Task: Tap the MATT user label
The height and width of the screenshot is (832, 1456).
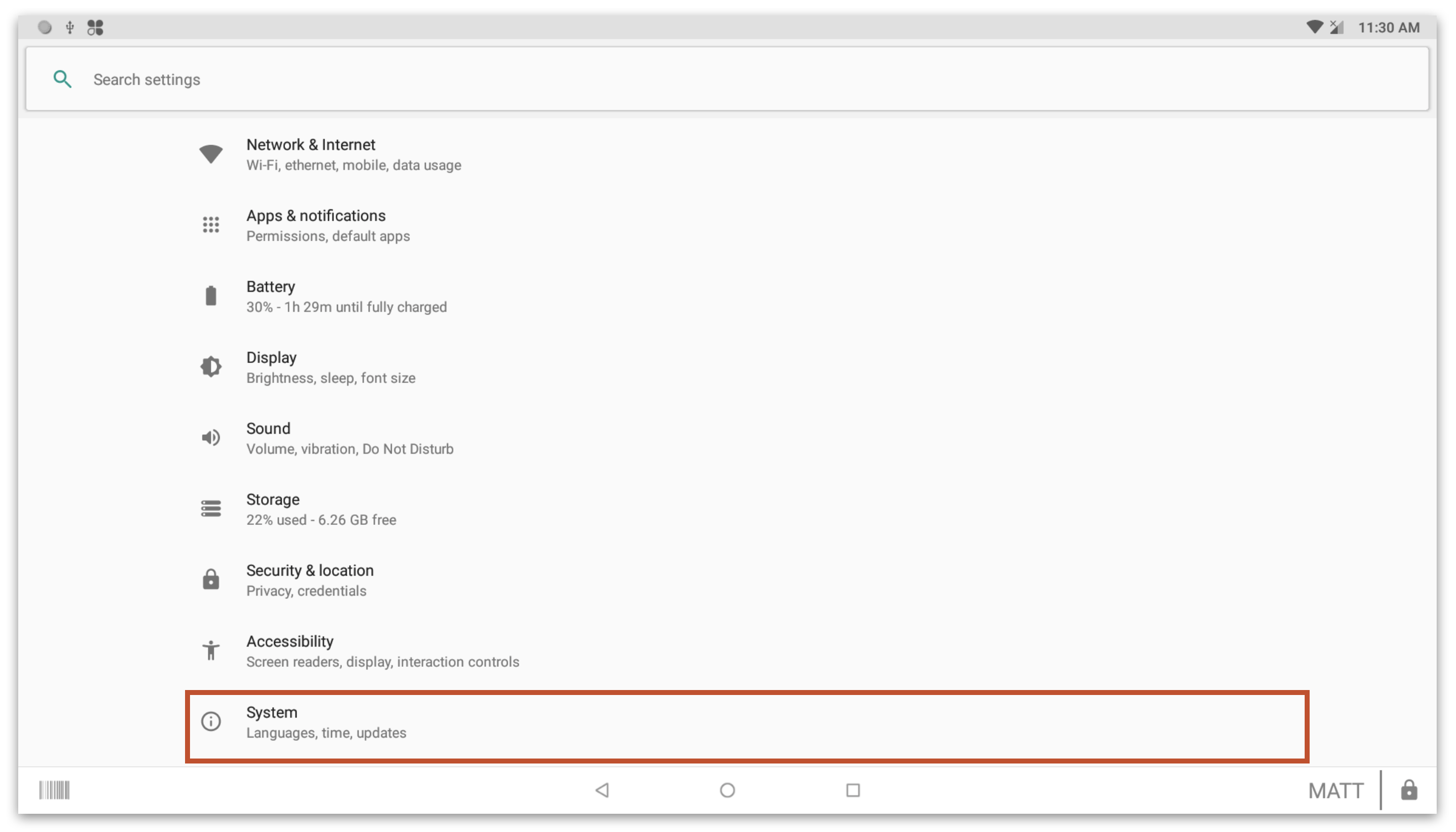Action: 1336,791
